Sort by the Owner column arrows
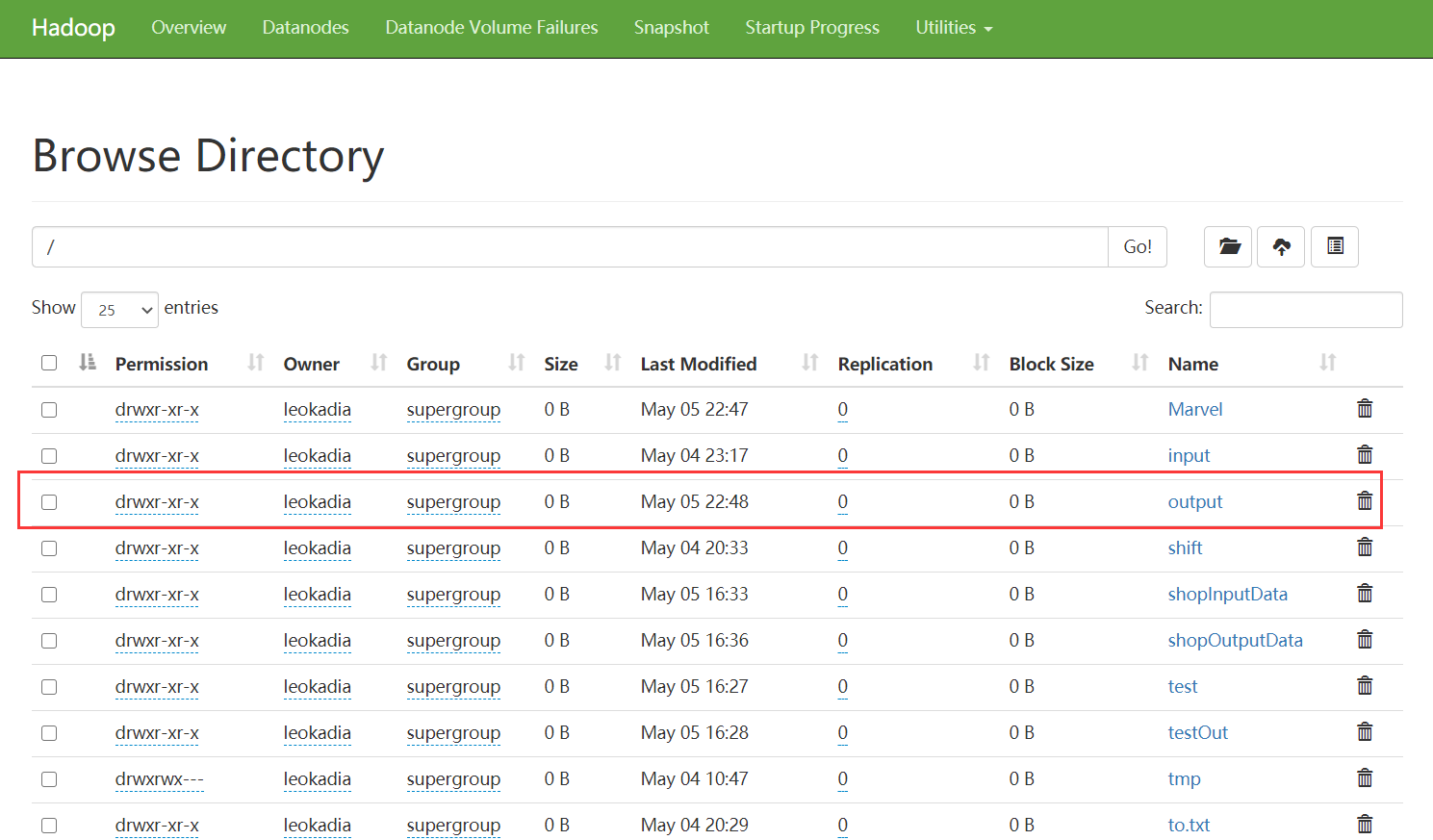Screen dimensions: 1433x840 pos(379,363)
